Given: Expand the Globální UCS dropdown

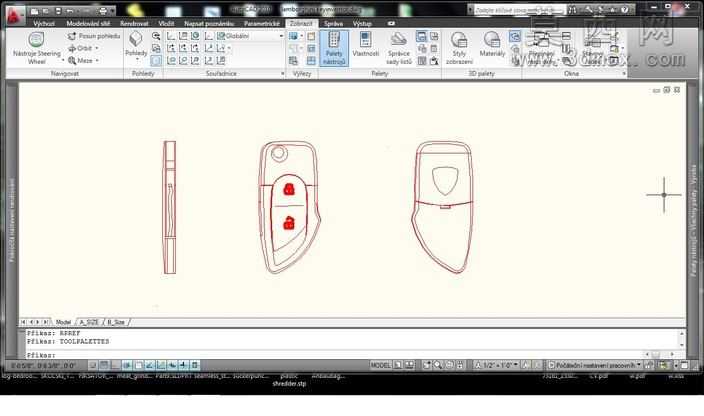Looking at the screenshot, I should click(282, 36).
